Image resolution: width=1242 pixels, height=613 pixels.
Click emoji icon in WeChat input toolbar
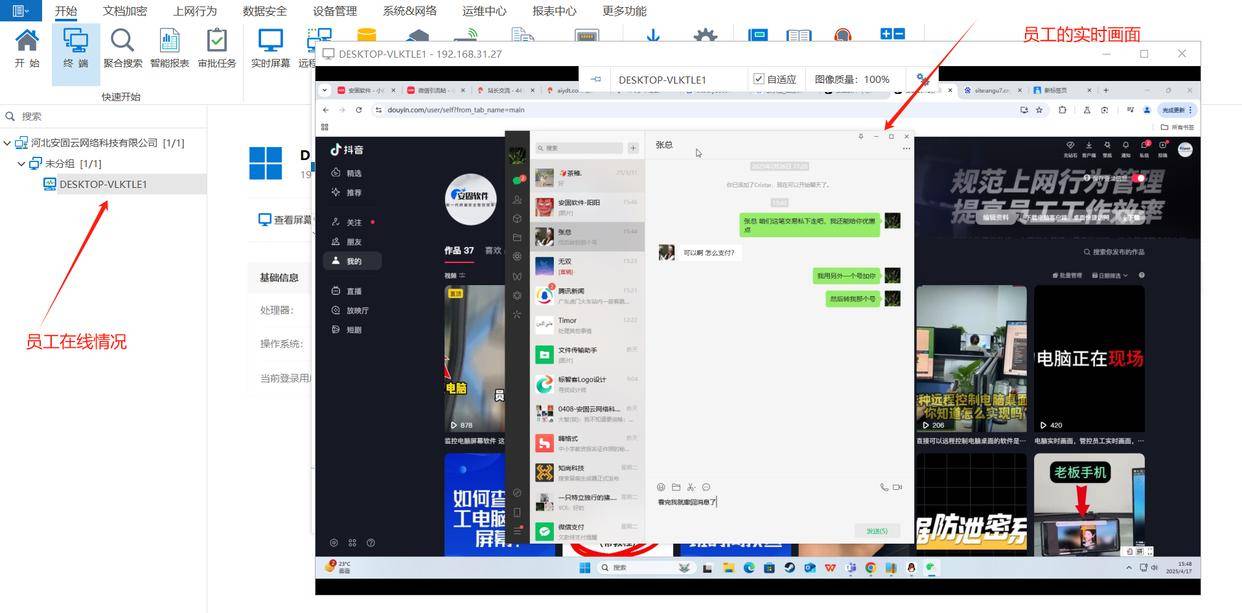click(x=661, y=487)
